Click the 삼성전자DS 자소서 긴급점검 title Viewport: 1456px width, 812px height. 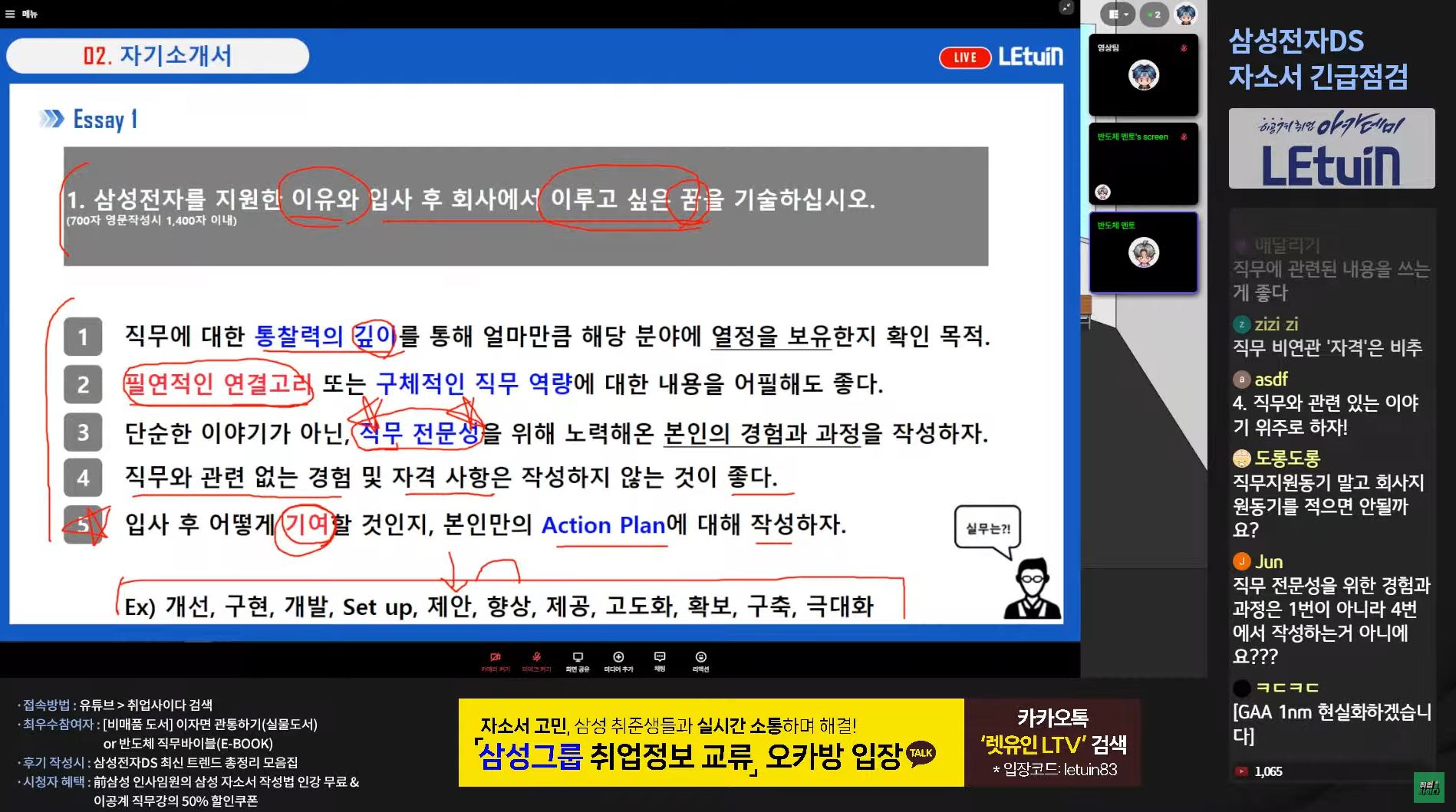[1318, 58]
